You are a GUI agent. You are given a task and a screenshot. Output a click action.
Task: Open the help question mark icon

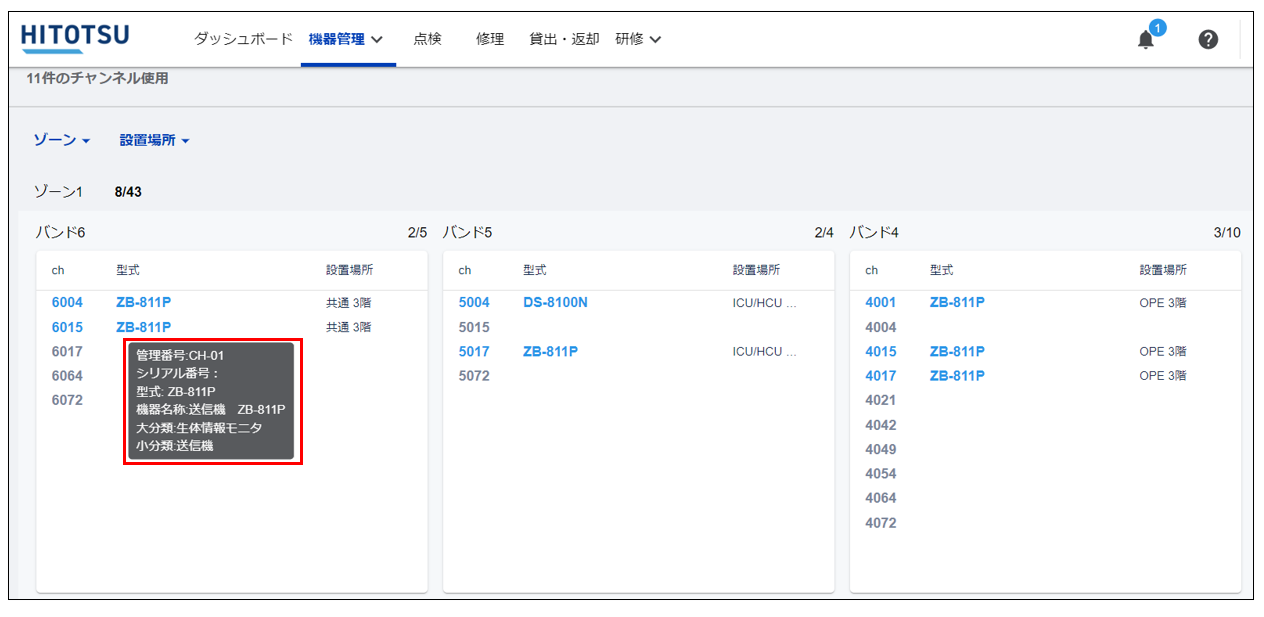coord(1208,40)
